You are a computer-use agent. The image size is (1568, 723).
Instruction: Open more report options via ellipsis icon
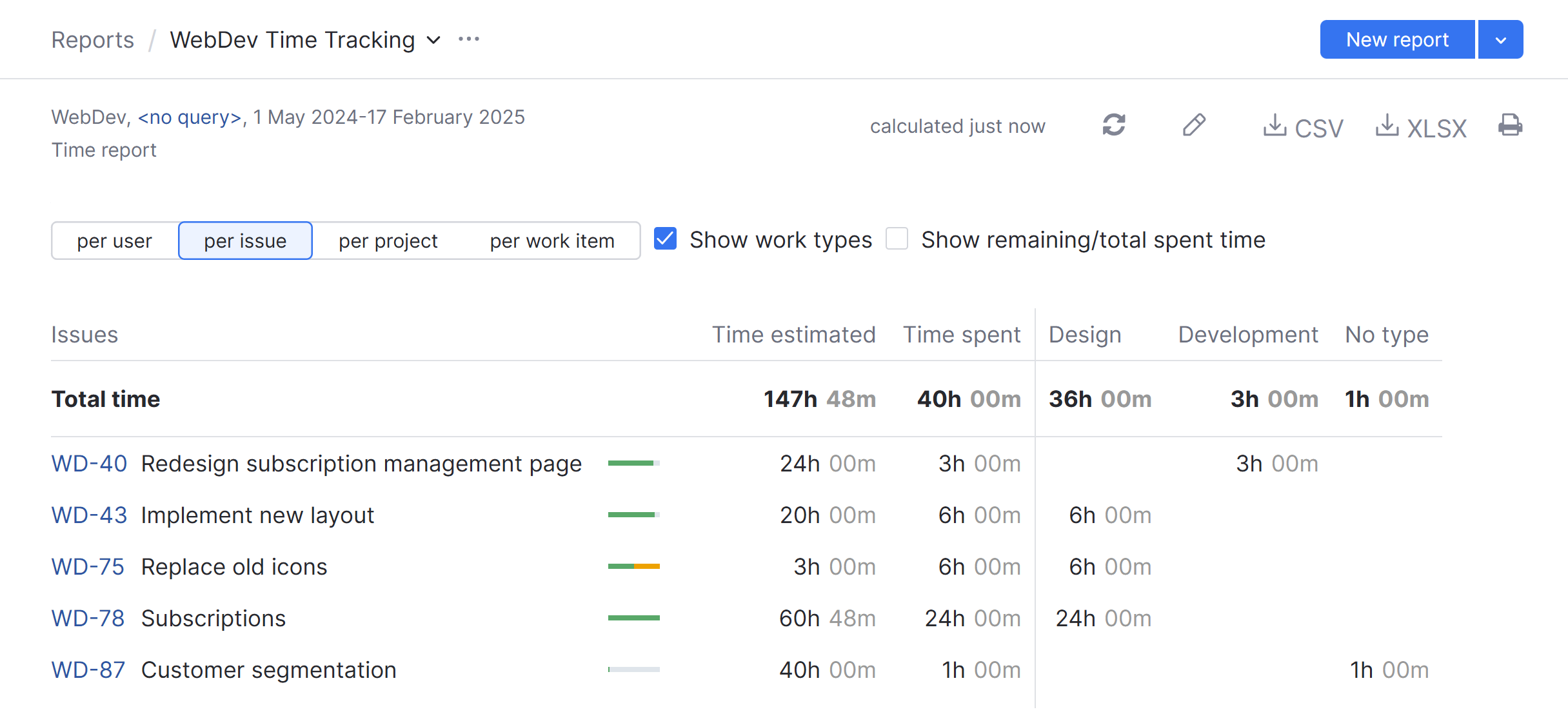point(469,39)
